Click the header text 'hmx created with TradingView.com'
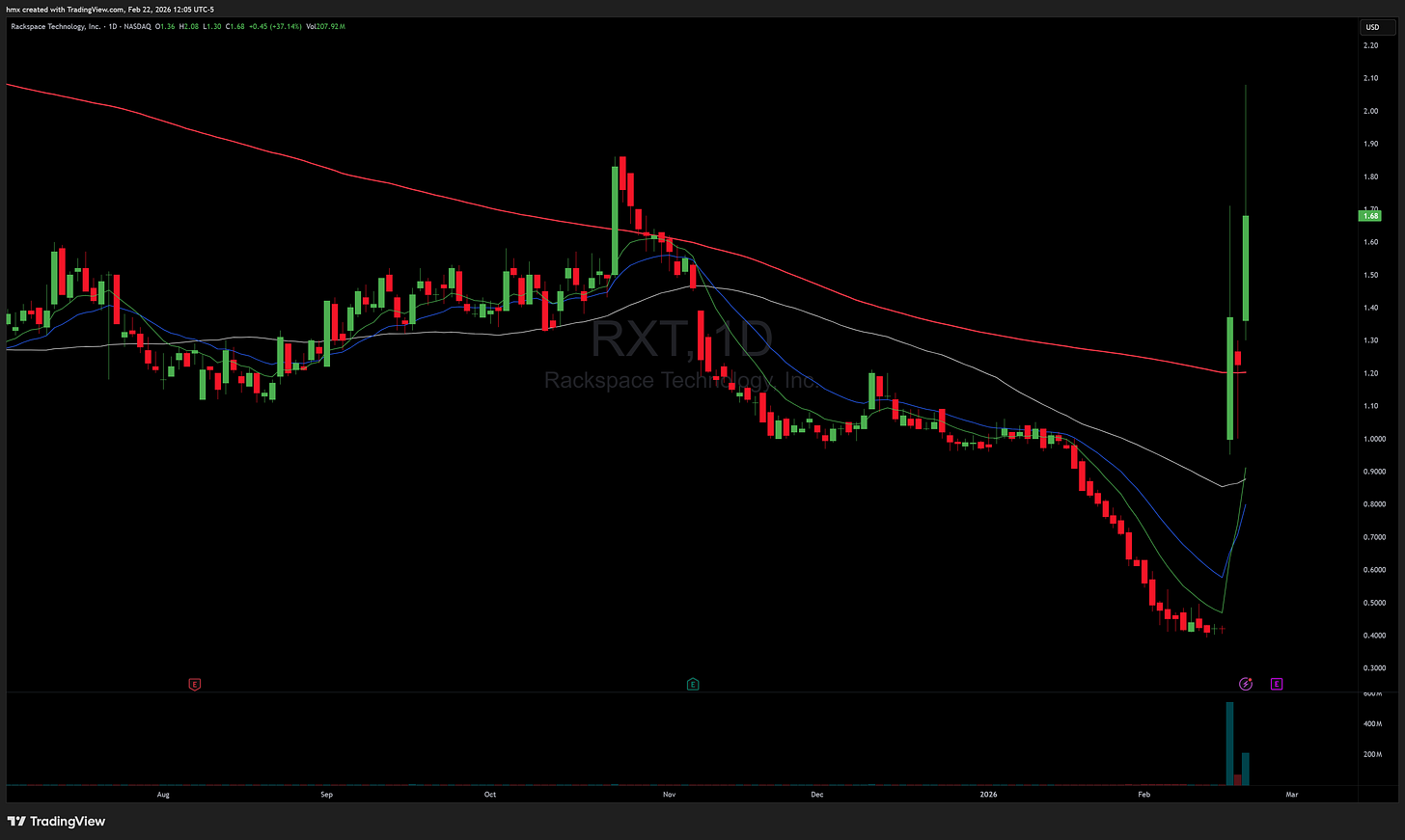This screenshot has width=1405, height=840. click(64, 9)
